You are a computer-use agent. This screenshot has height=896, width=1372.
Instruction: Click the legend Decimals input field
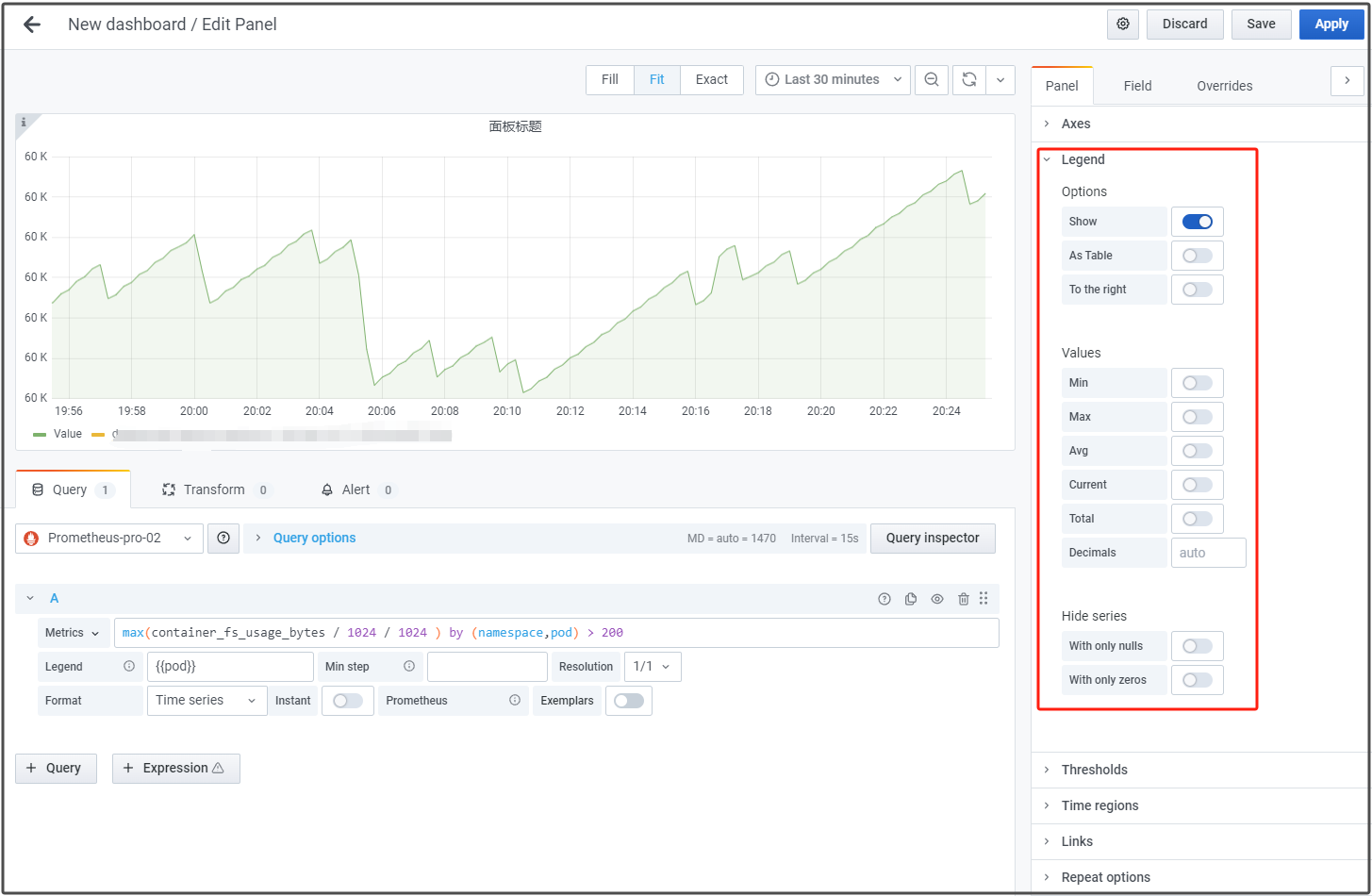(x=1208, y=553)
